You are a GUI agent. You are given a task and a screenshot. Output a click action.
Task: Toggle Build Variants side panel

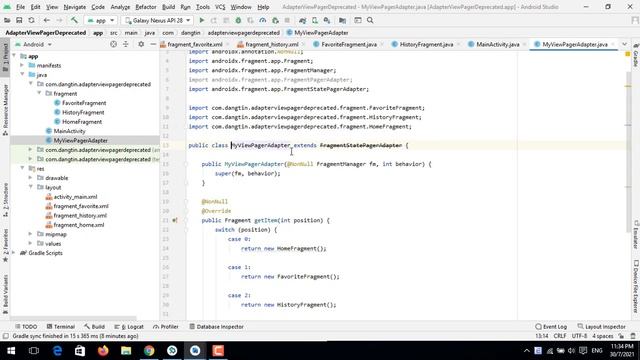point(5,294)
